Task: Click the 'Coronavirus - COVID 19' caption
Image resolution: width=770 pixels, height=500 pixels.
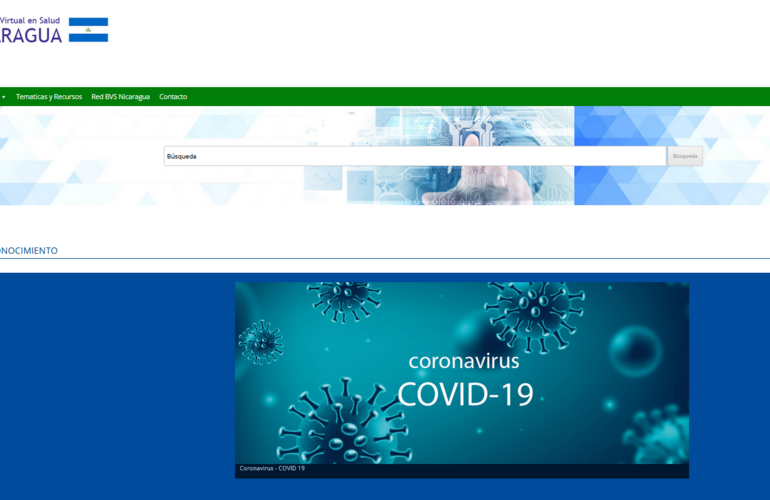Action: click(x=272, y=468)
